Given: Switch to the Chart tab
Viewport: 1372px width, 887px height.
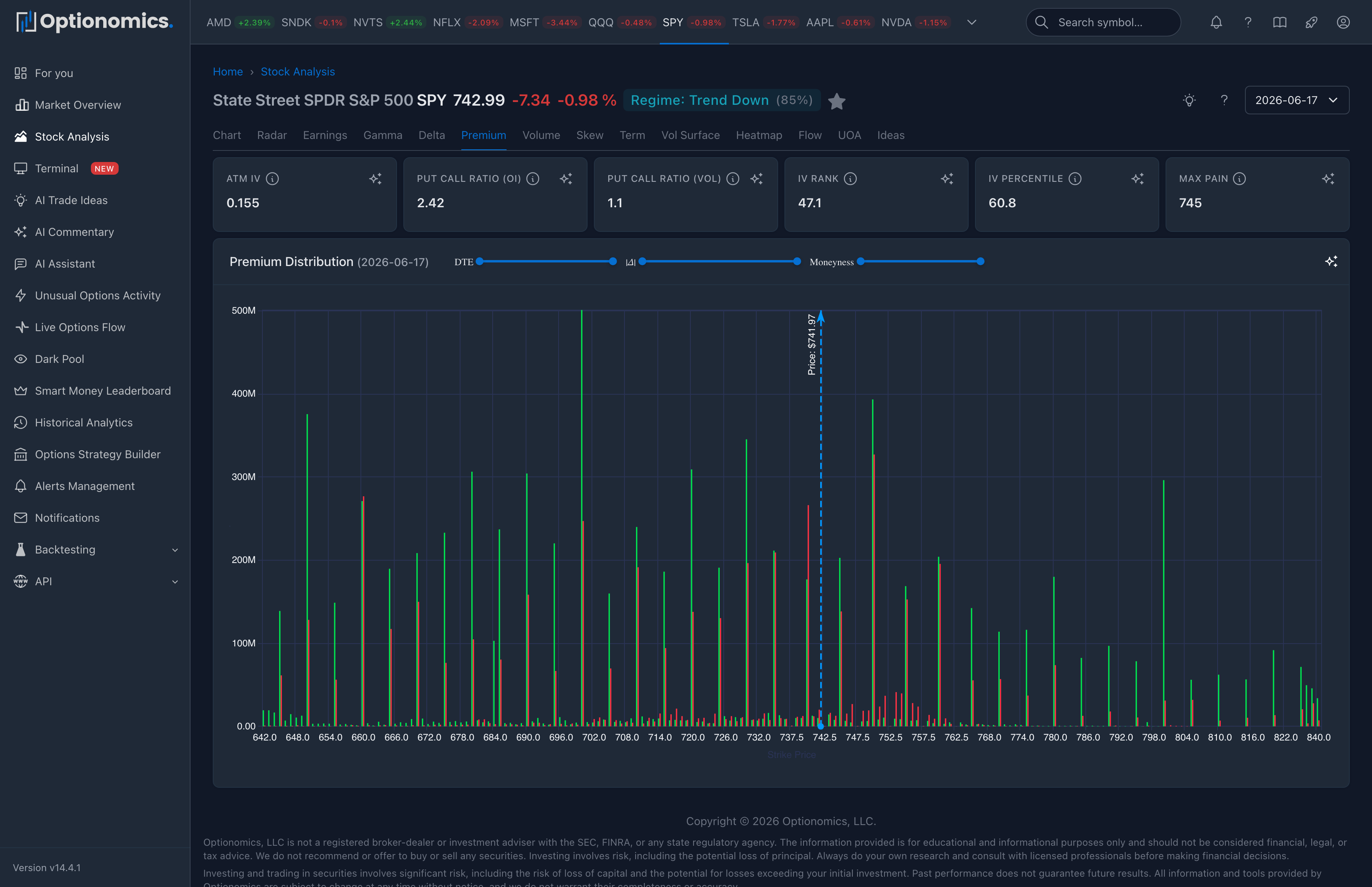Looking at the screenshot, I should point(227,135).
